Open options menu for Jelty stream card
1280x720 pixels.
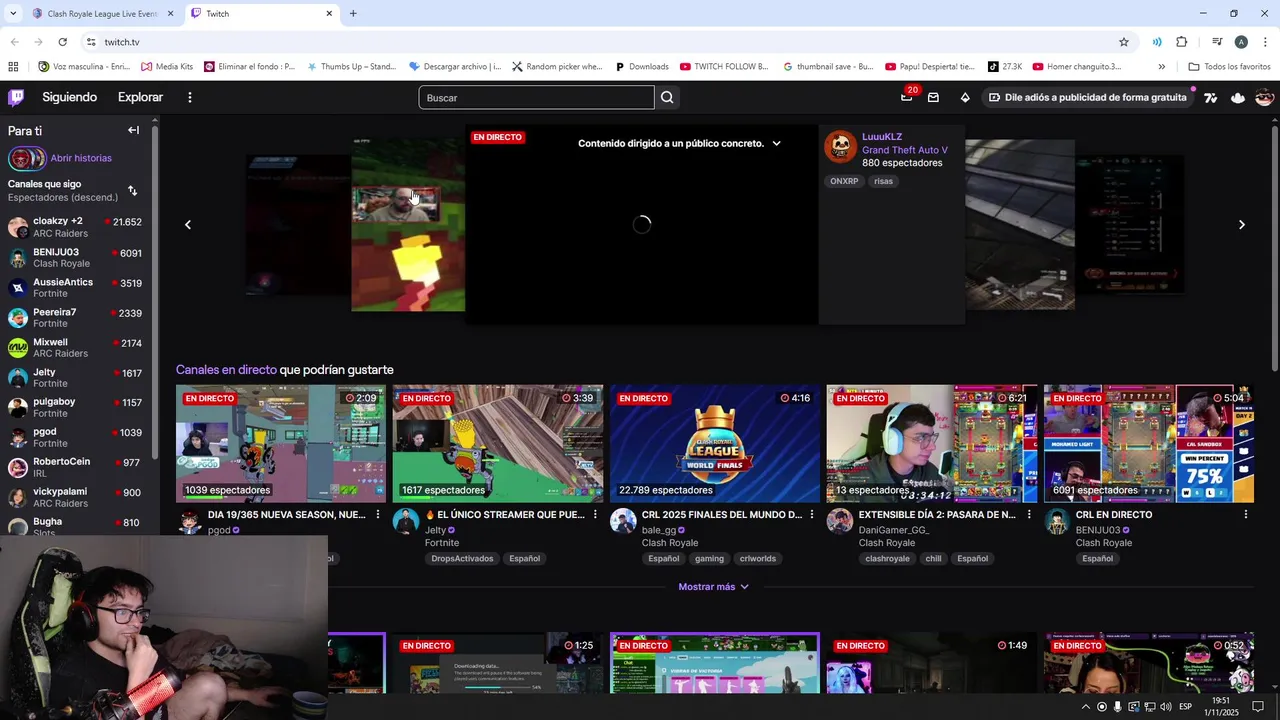click(x=595, y=514)
